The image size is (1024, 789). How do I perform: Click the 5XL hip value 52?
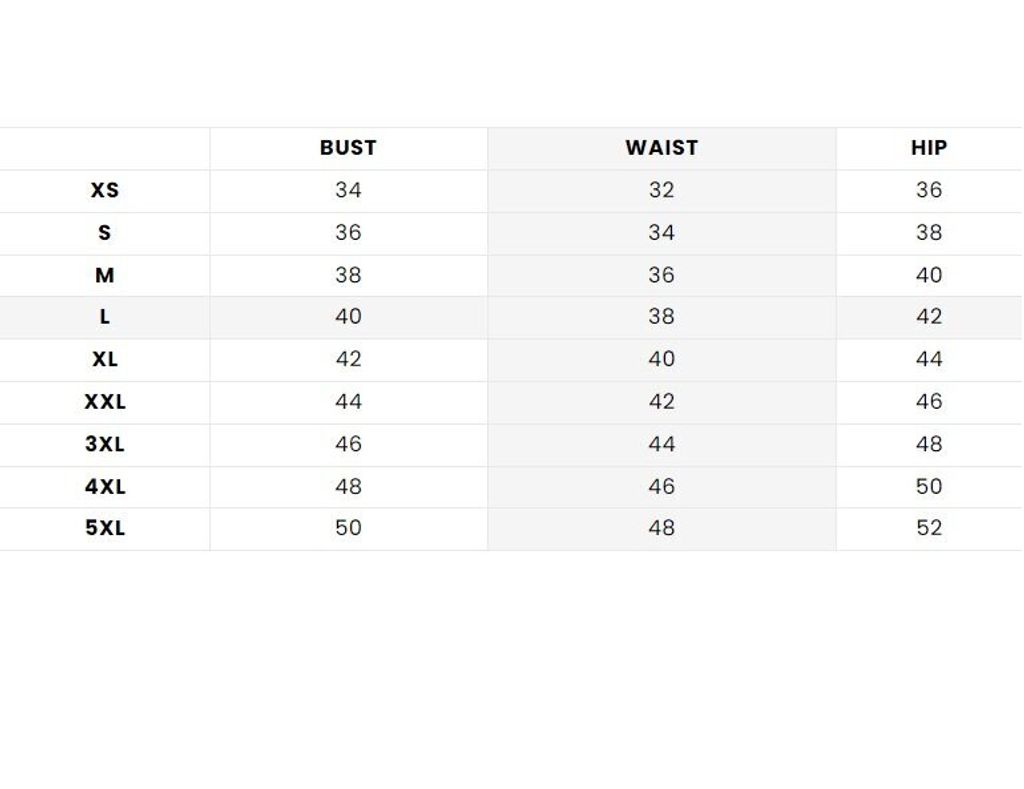(x=929, y=528)
